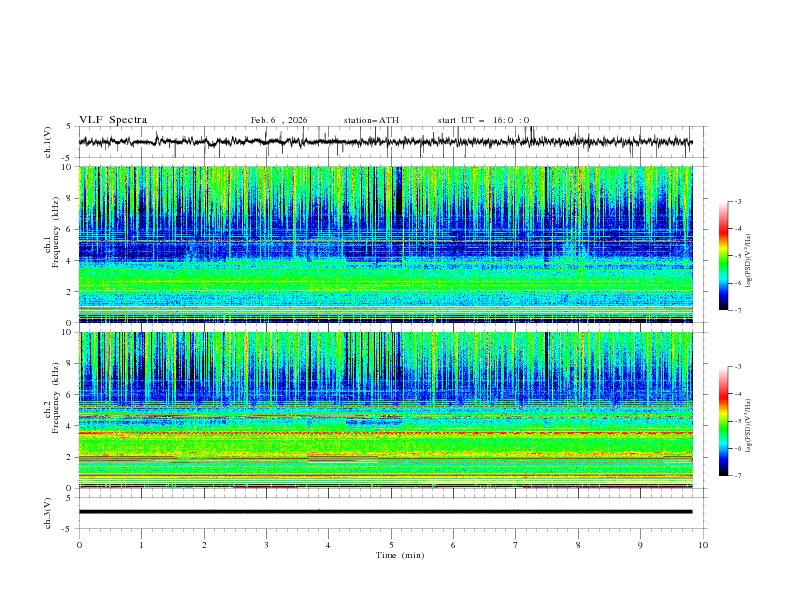Click the "1" minute tick label

141,545
